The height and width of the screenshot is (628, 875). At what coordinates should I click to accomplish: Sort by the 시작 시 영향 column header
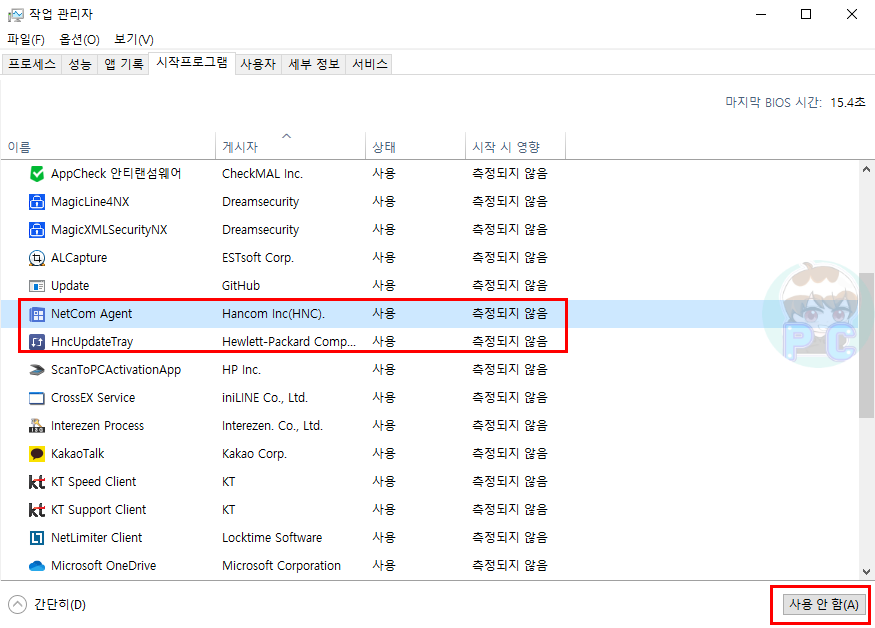pos(516,147)
